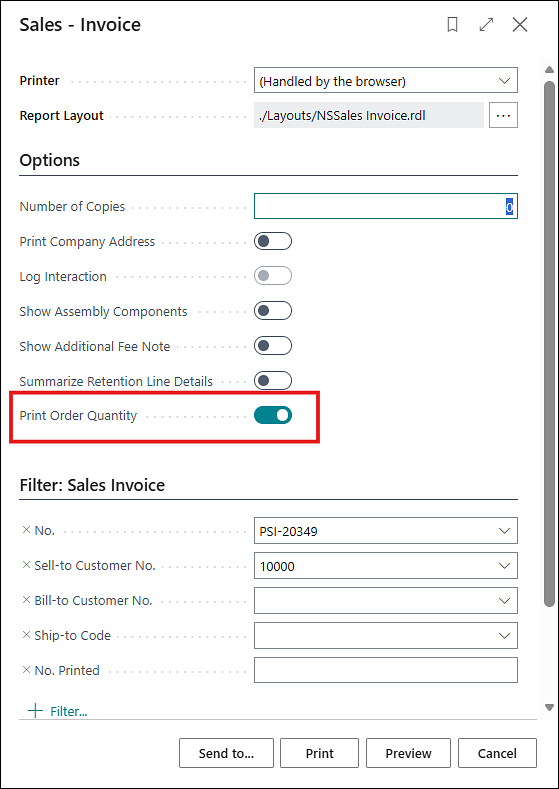Remove the Ship-to Code filter
Image resolution: width=559 pixels, height=789 pixels.
pyautogui.click(x=27, y=635)
